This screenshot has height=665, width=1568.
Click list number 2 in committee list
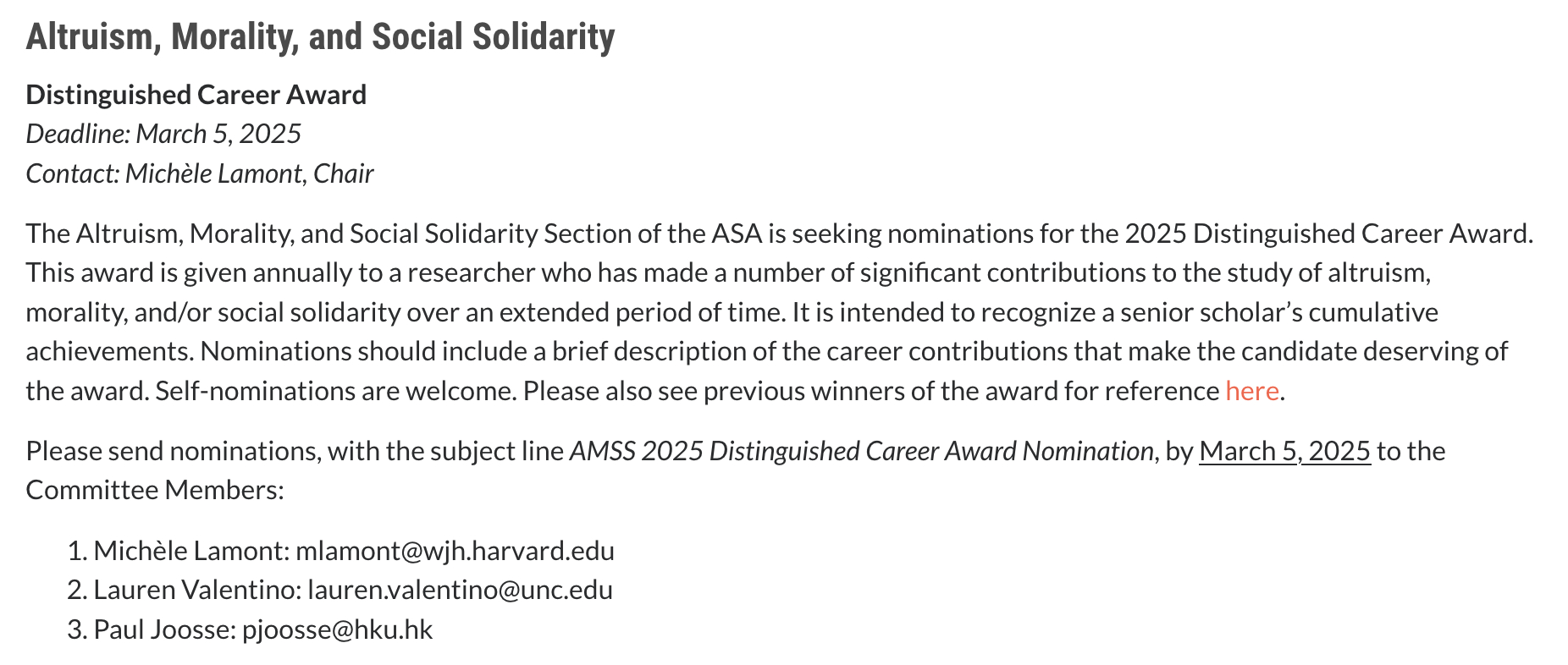pos(76,590)
